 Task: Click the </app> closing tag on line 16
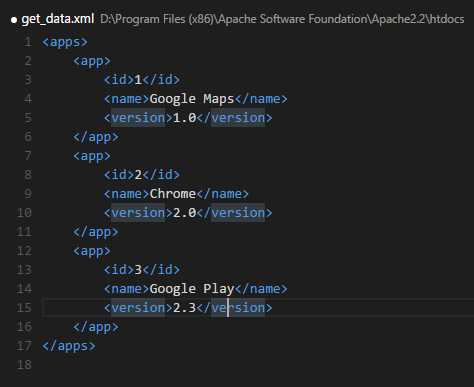click(96, 327)
